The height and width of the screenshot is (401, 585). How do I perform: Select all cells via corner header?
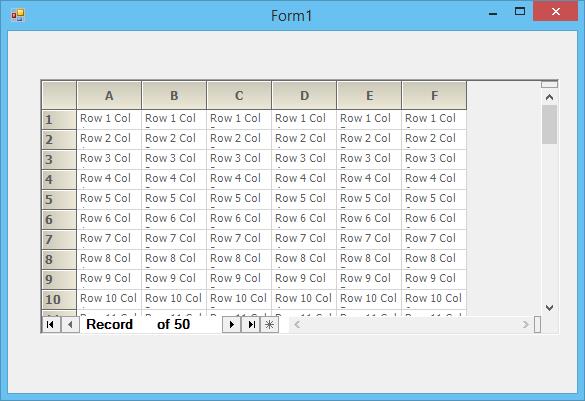pyautogui.click(x=59, y=95)
